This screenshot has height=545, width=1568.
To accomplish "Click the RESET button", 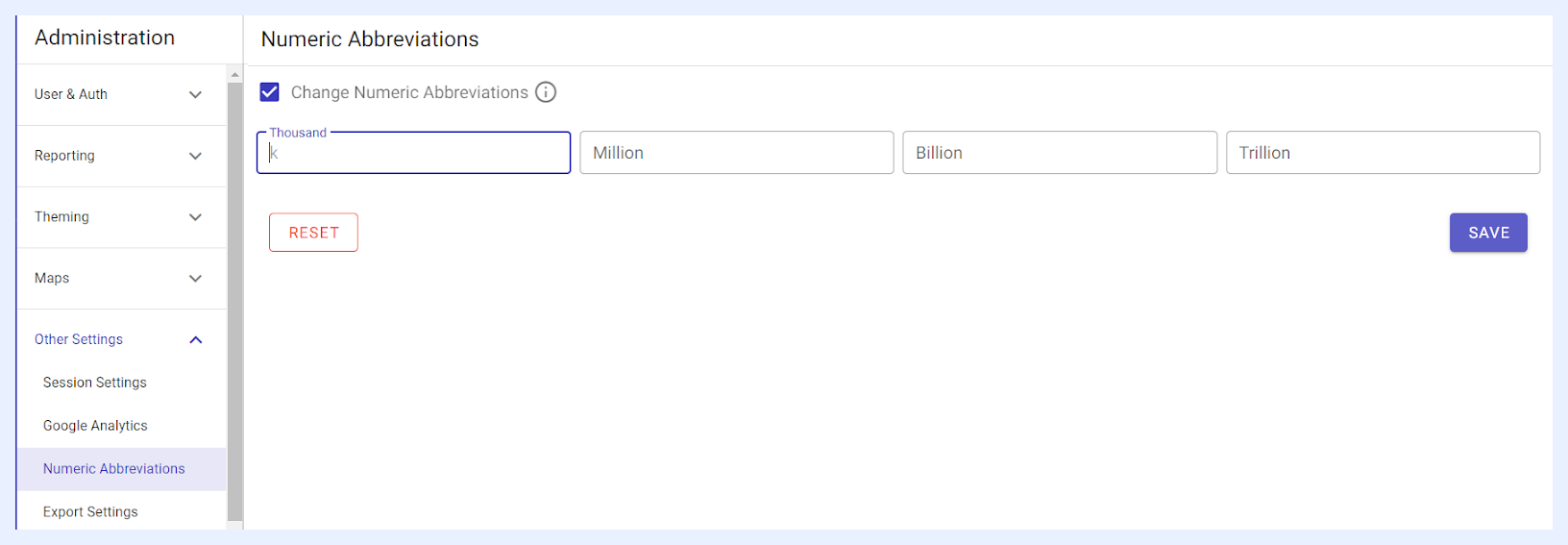I will click(x=313, y=233).
